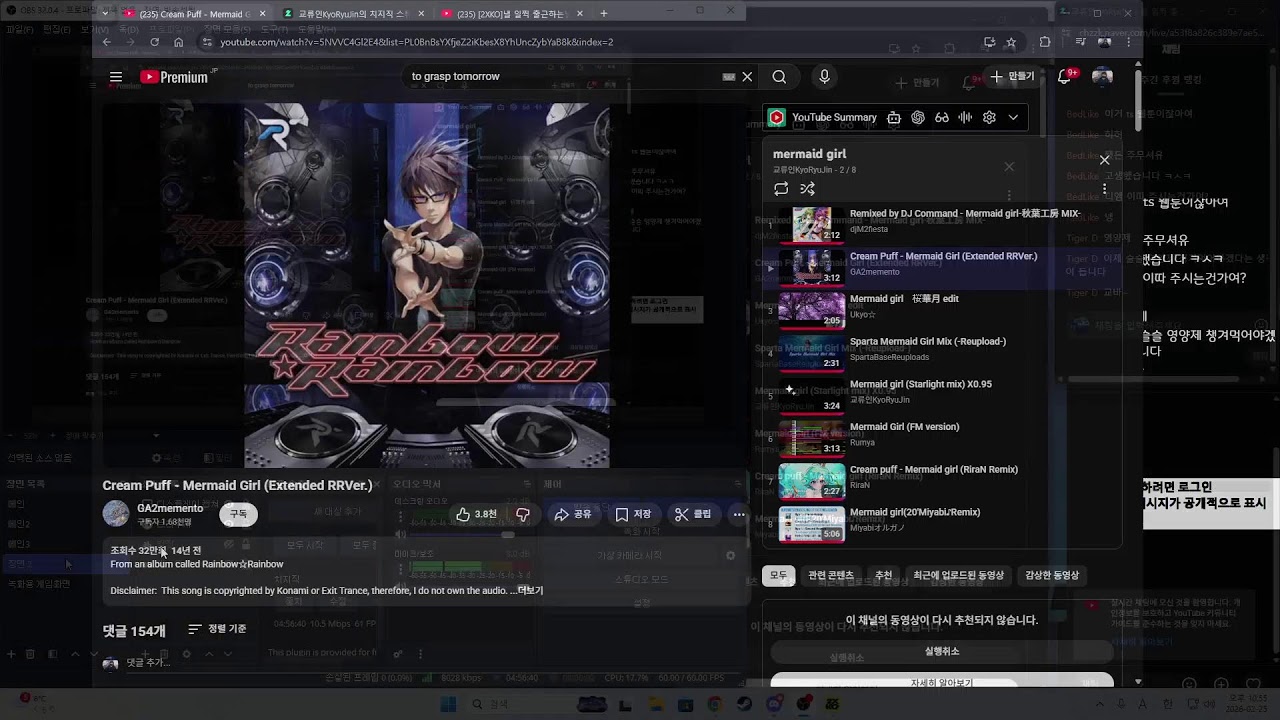1280x720 pixels.
Task: Open the Windows Start menu
Action: point(448,704)
